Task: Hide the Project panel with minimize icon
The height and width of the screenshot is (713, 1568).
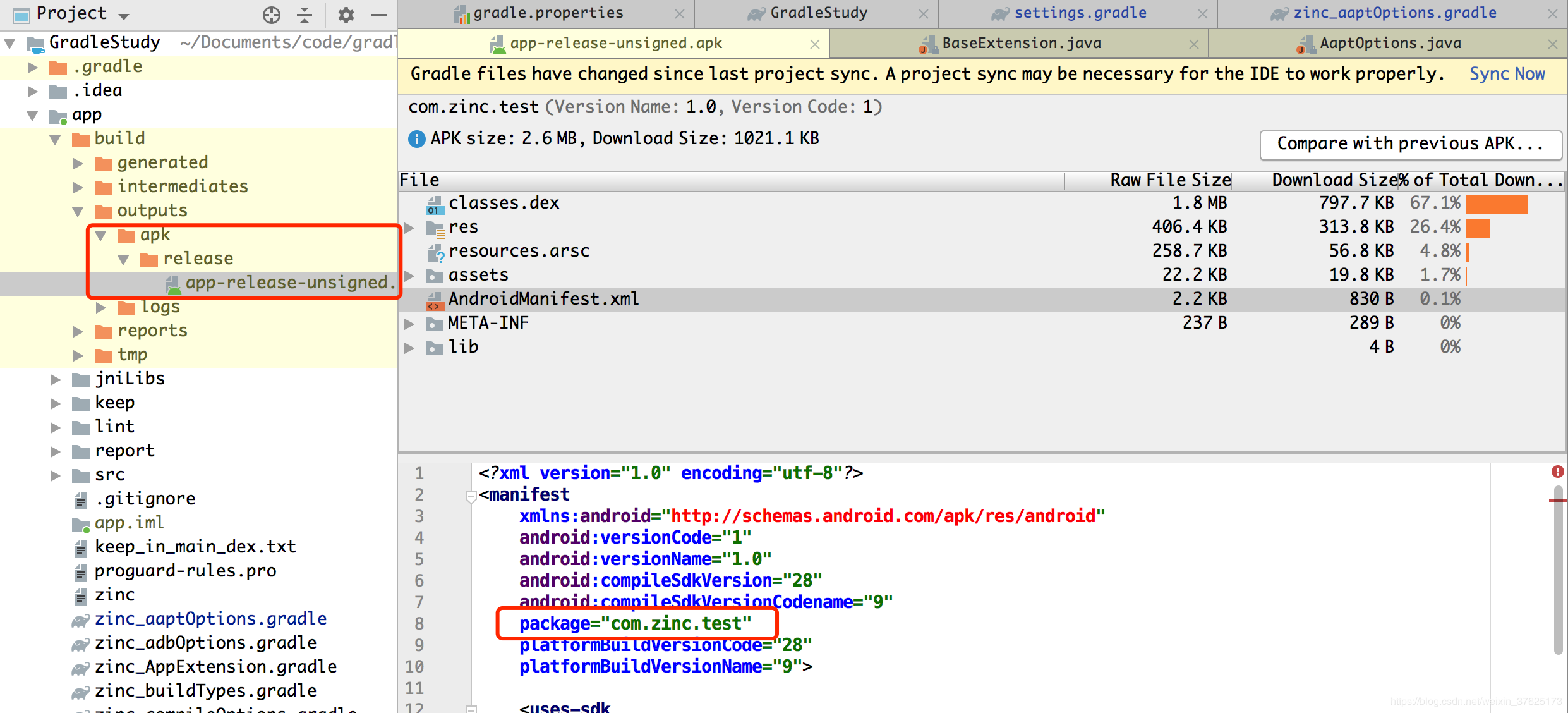Action: 379,15
